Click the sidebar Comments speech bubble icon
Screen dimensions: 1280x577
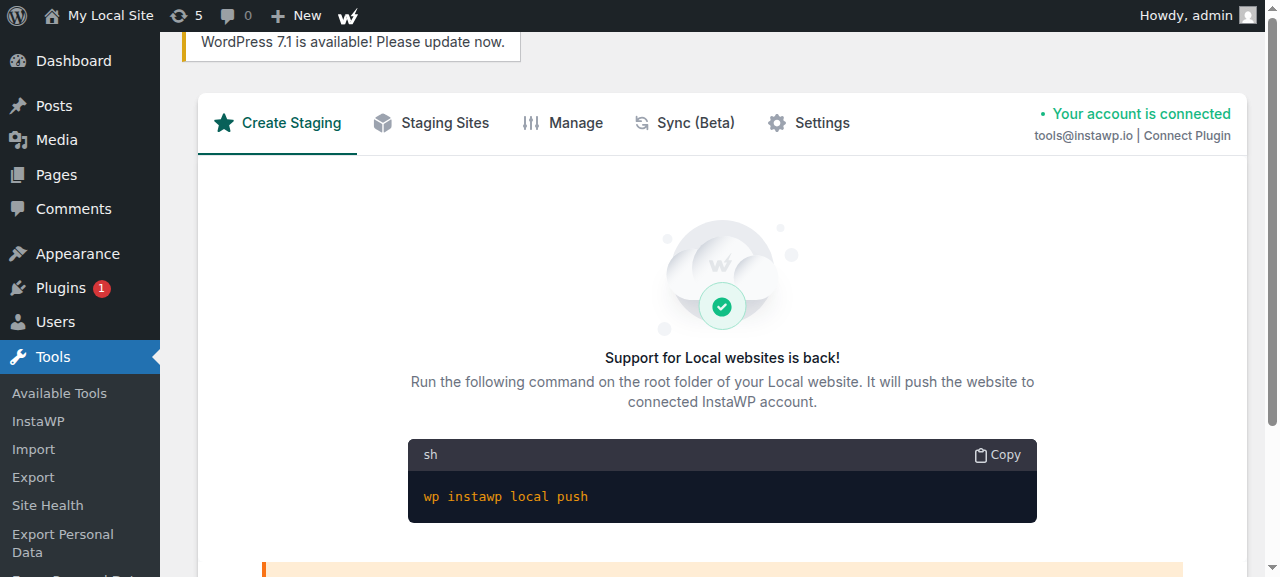pyautogui.click(x=18, y=209)
